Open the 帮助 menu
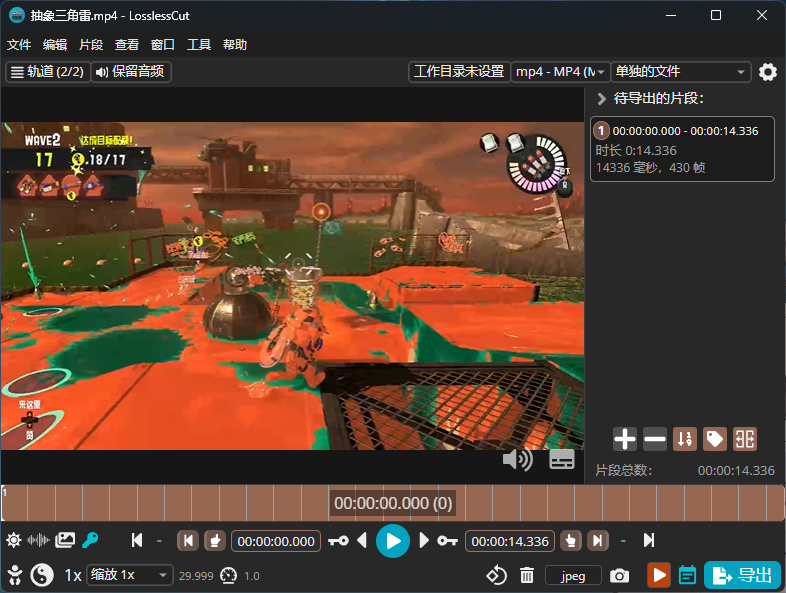This screenshot has height=593, width=786. pyautogui.click(x=235, y=45)
